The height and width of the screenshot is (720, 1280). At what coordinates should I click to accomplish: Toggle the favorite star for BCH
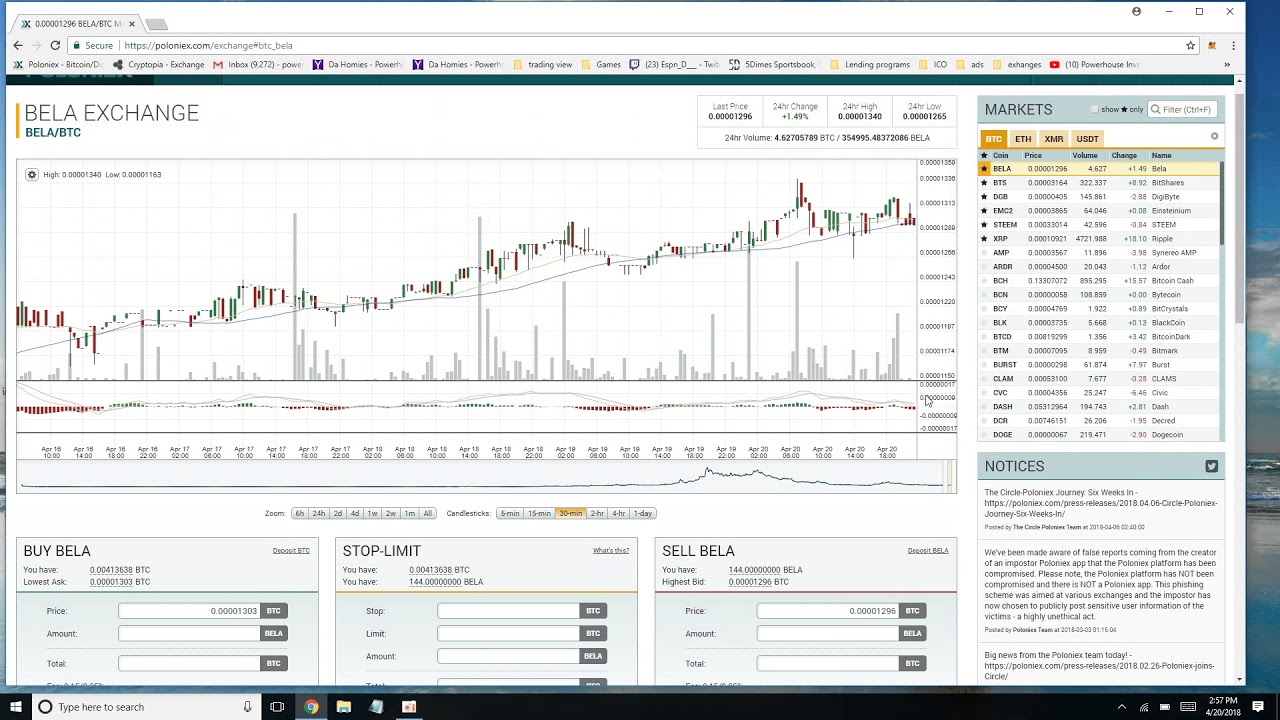pyautogui.click(x=984, y=281)
